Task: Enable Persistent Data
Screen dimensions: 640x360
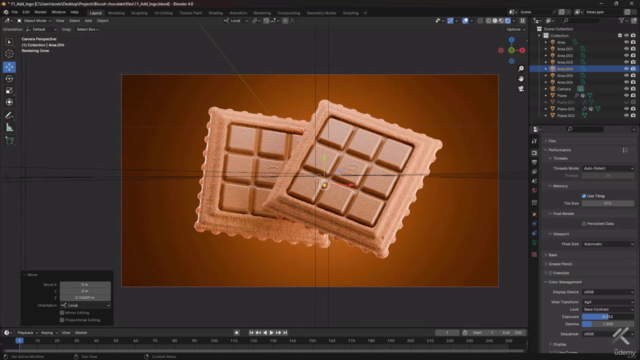Action: [584, 224]
